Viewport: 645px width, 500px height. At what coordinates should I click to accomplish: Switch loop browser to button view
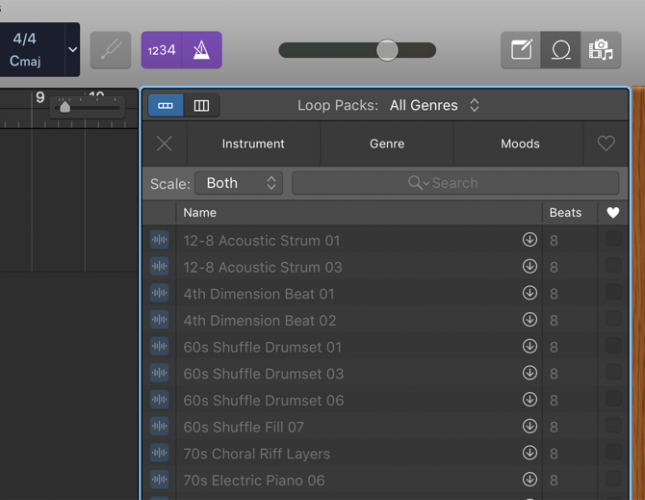[x=166, y=105]
